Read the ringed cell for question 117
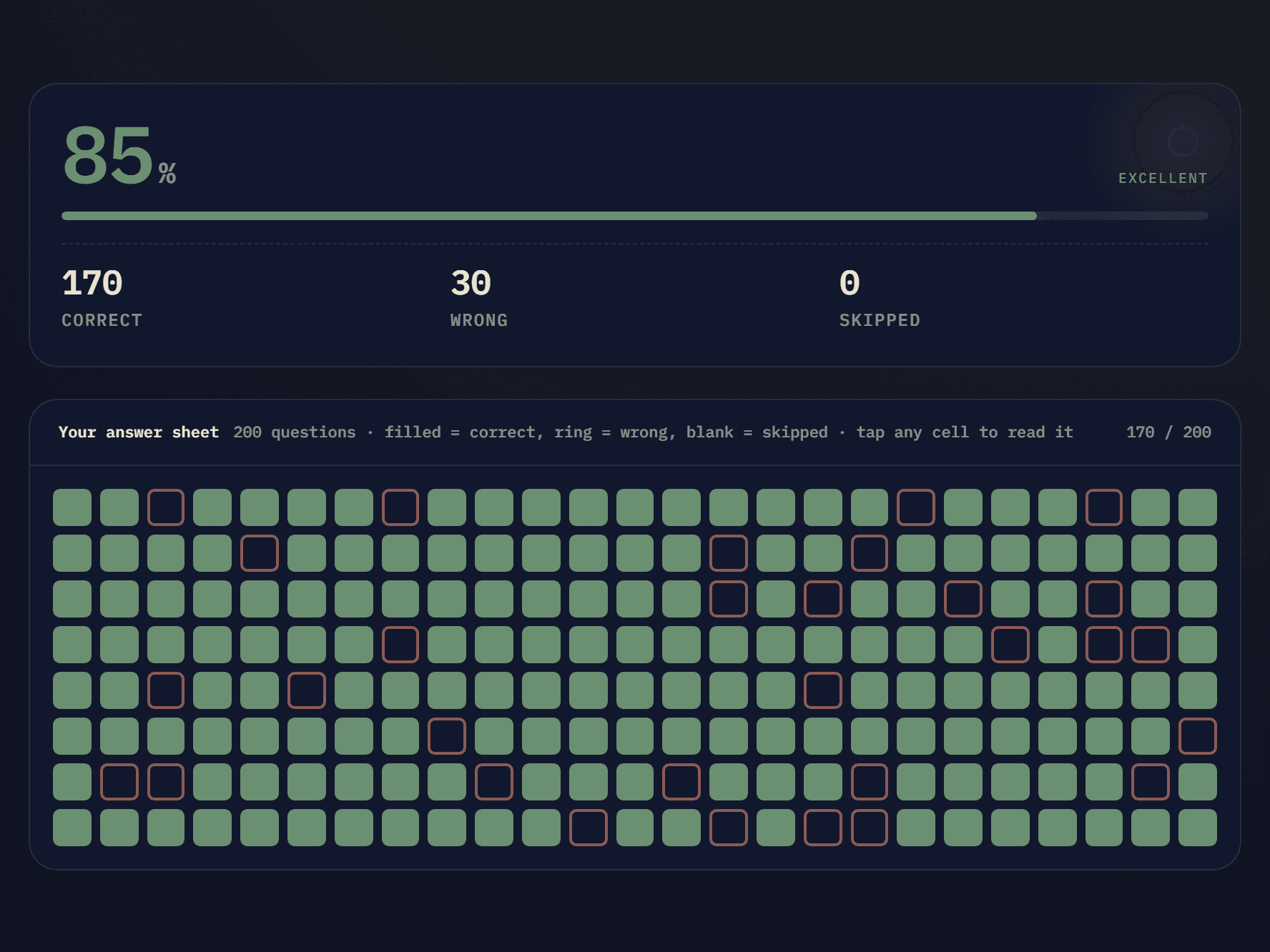 coord(823,690)
